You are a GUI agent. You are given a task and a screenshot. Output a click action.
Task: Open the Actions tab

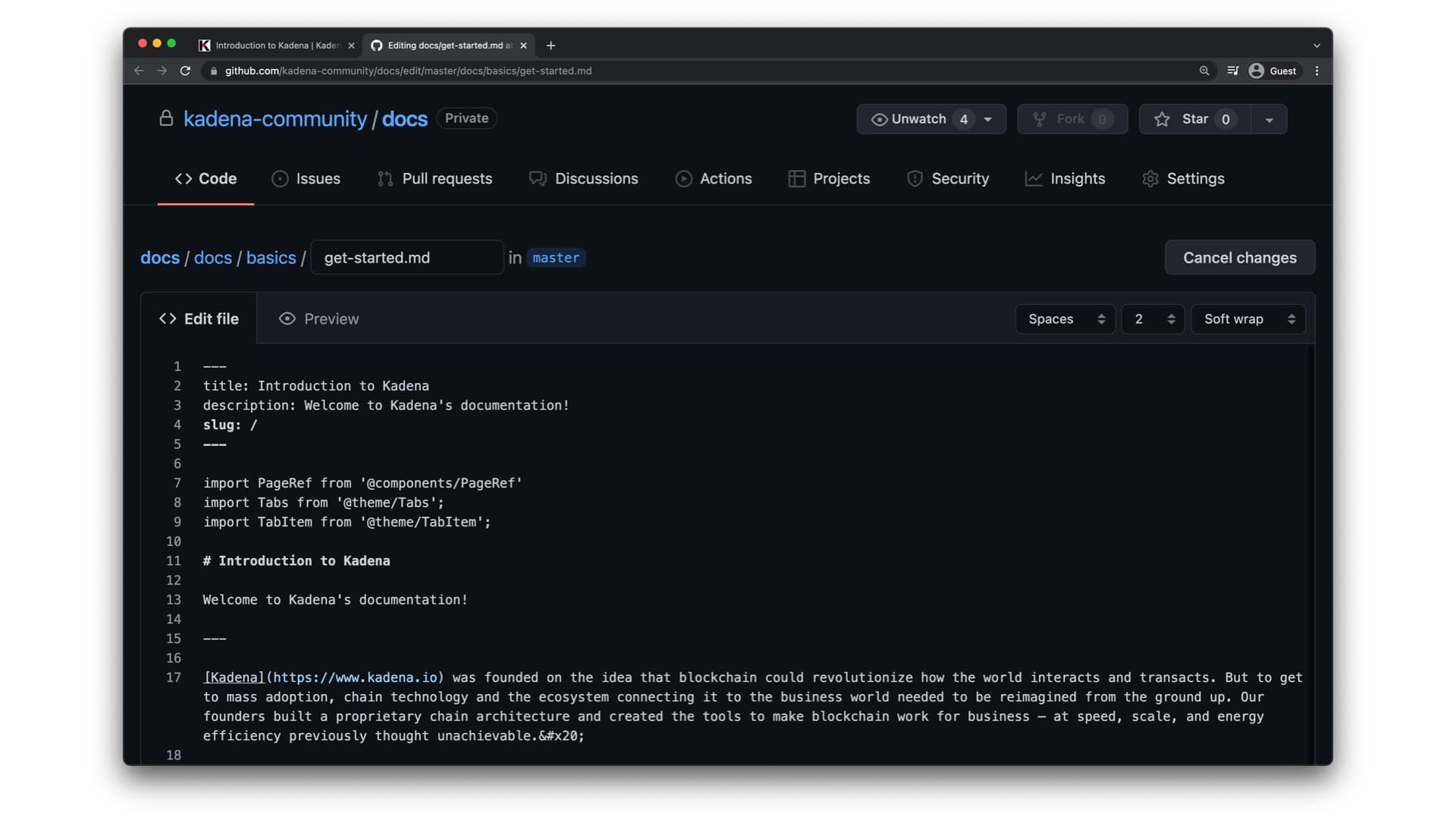point(714,178)
